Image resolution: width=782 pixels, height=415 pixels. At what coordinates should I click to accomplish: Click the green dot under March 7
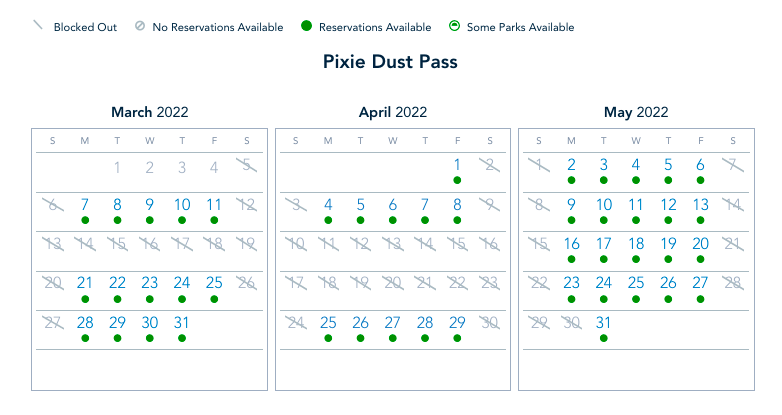[x=85, y=219]
